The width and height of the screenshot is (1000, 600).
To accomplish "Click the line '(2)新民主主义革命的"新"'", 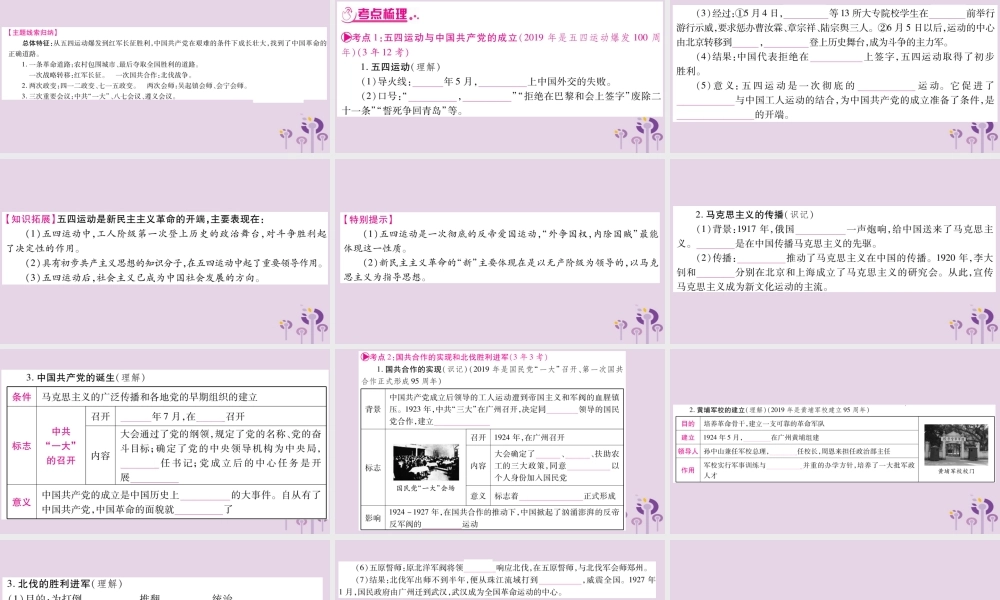I will point(501,270).
